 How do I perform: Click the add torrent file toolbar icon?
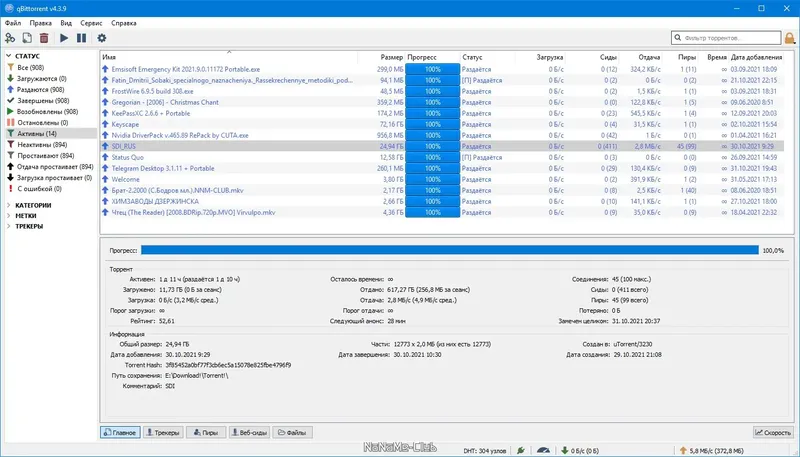(27, 38)
